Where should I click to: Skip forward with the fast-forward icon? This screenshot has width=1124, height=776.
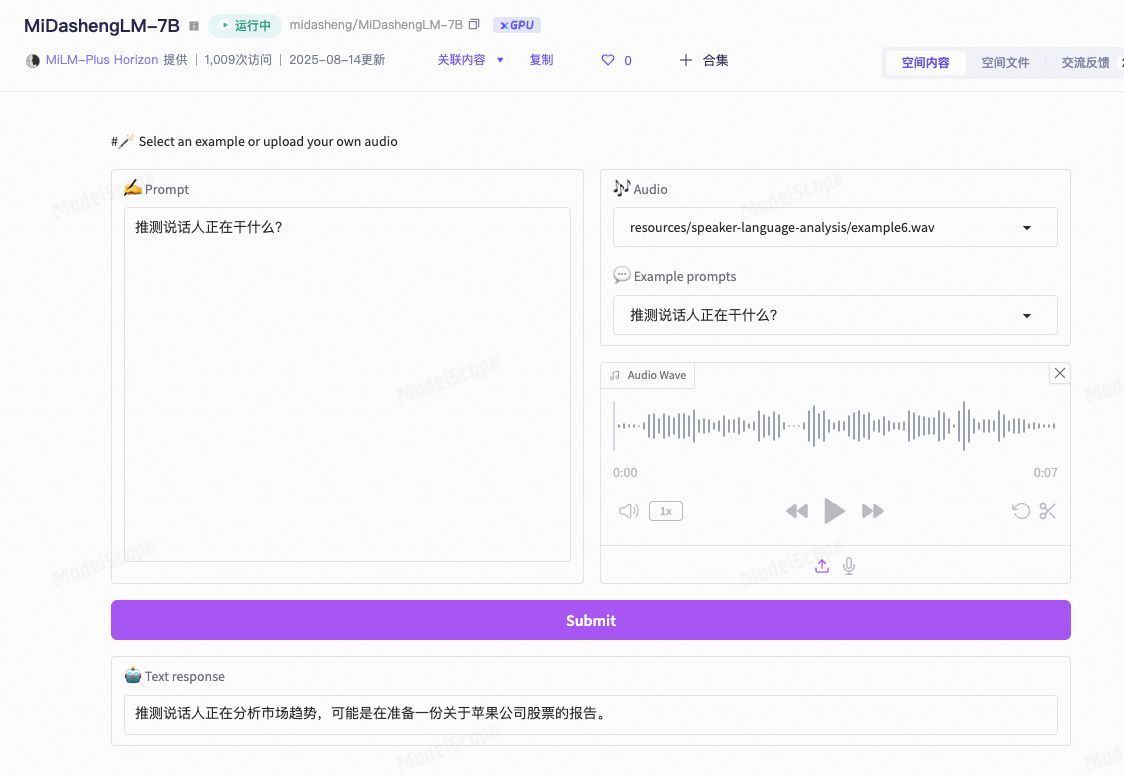pyautogui.click(x=872, y=511)
